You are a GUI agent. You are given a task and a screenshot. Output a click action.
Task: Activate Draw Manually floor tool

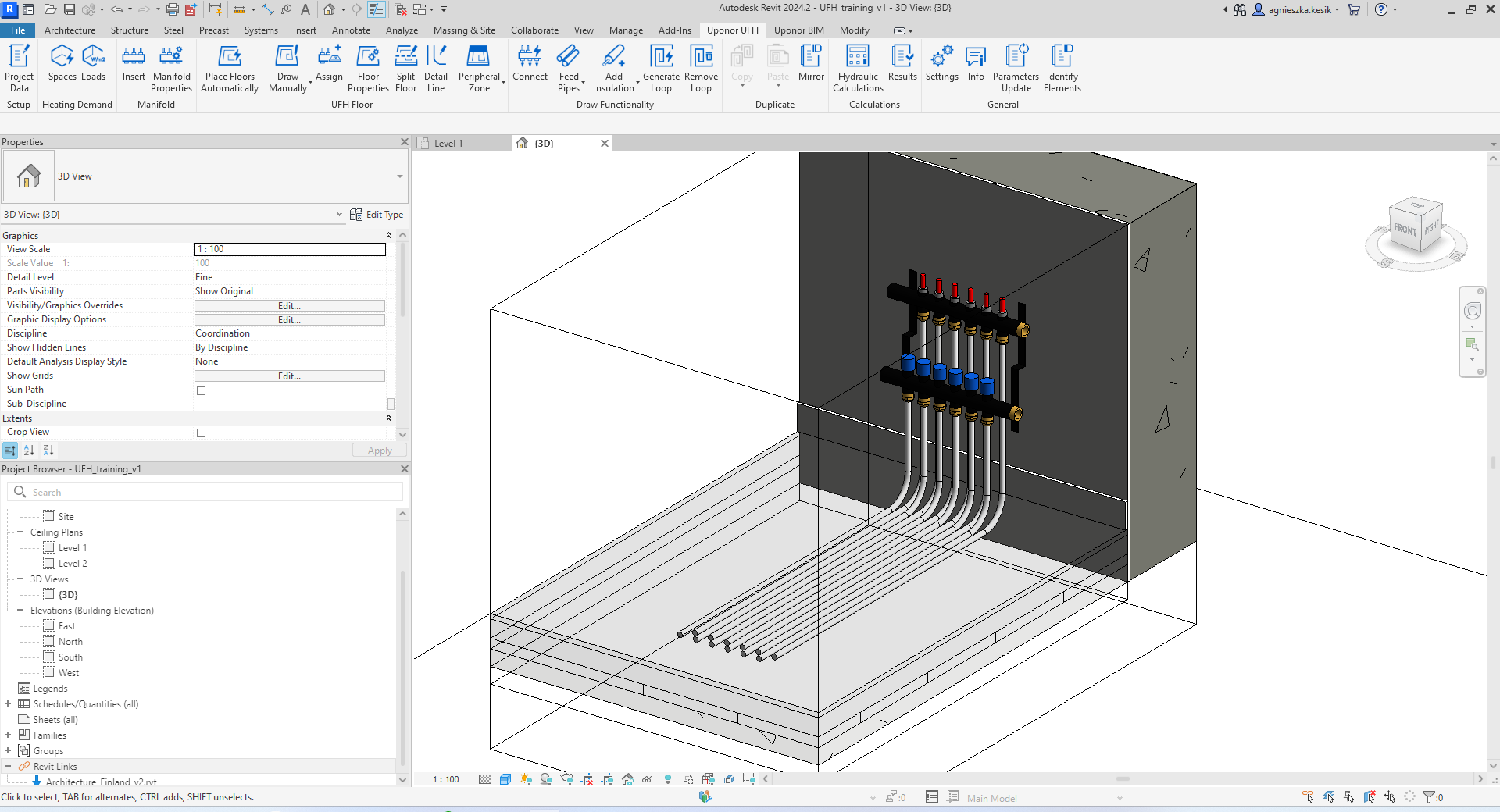287,68
